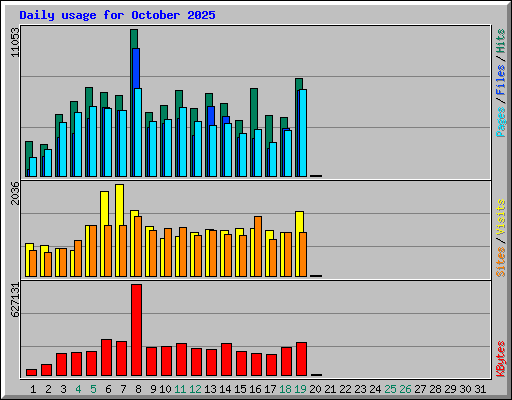Image resolution: width=512 pixels, height=400 pixels.
Task: Click the green weekend day label 26
Action: coord(405,389)
